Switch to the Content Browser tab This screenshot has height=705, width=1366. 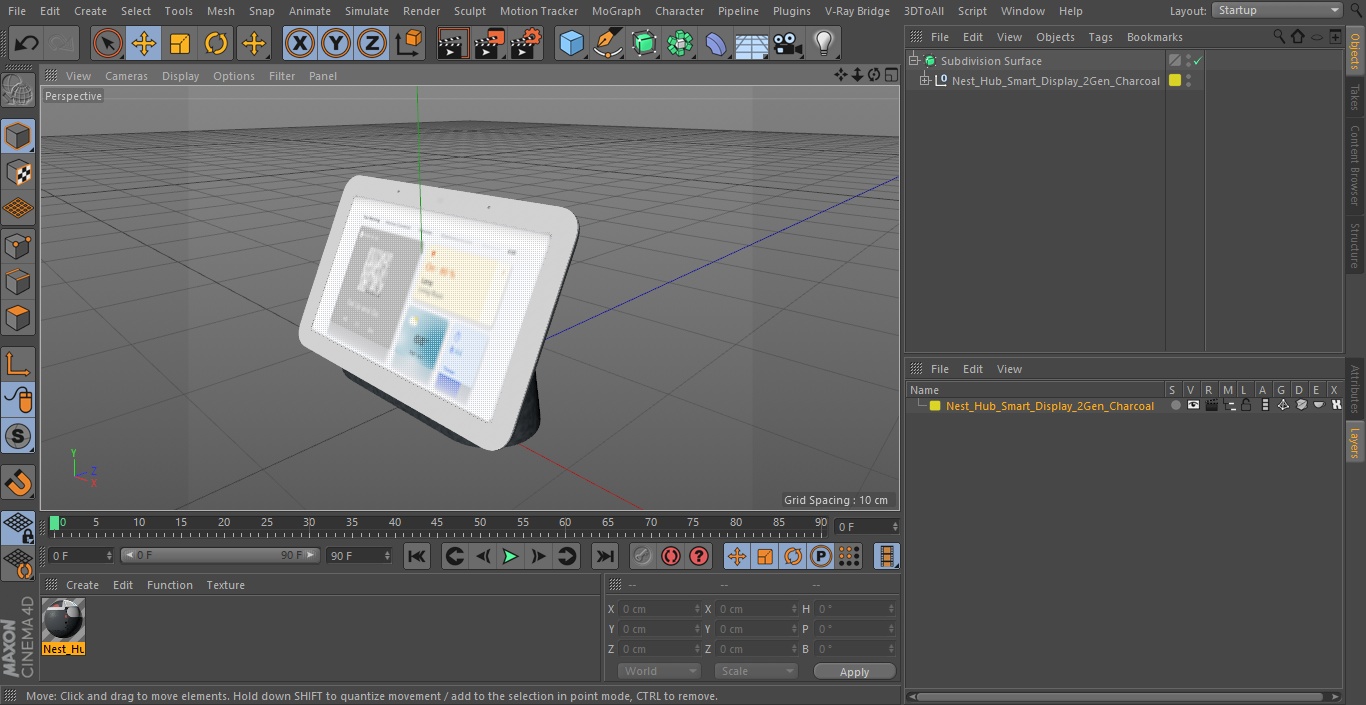coord(1355,166)
